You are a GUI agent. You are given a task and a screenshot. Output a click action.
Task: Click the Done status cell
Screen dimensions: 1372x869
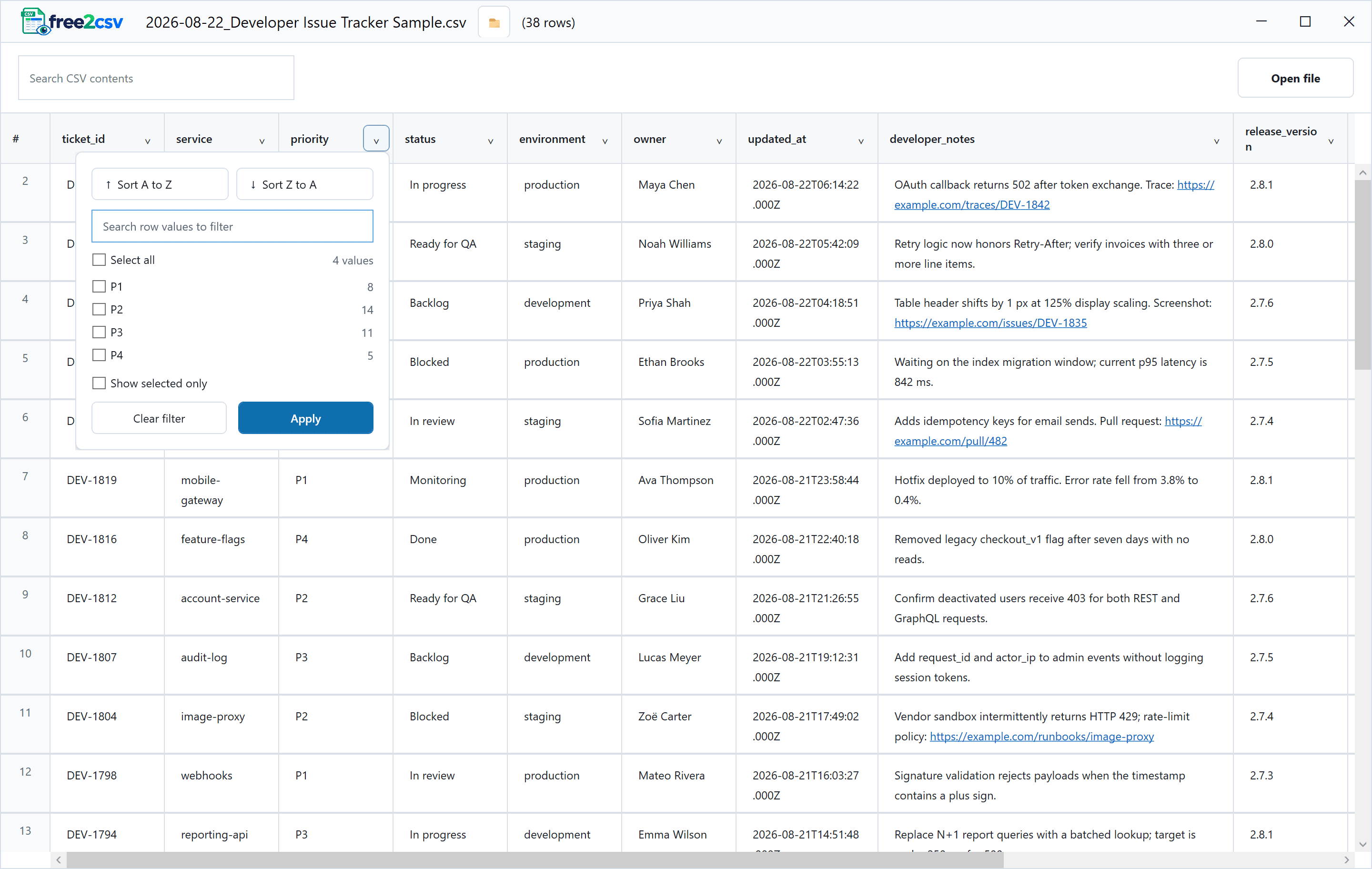pyautogui.click(x=450, y=547)
